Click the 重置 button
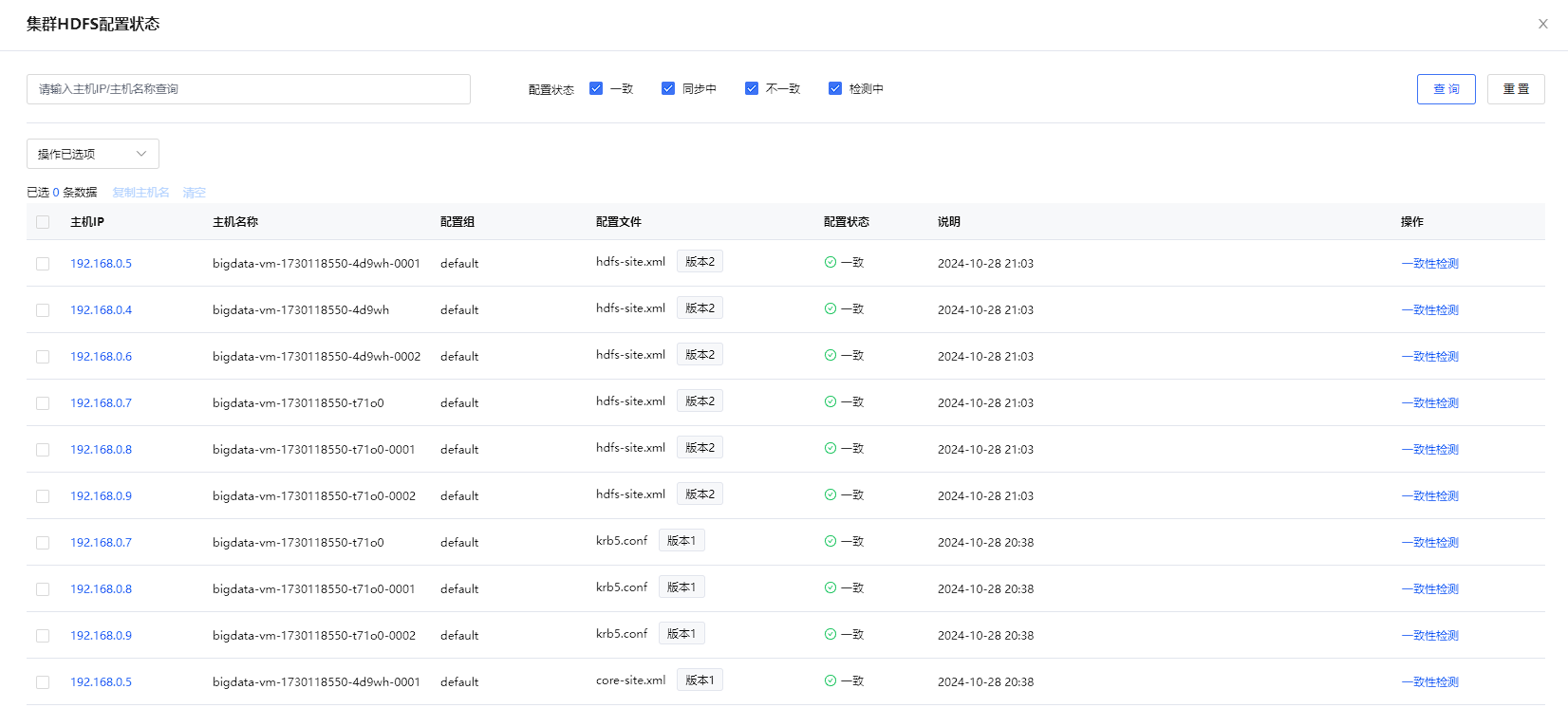1568x708 pixels. tap(1516, 89)
